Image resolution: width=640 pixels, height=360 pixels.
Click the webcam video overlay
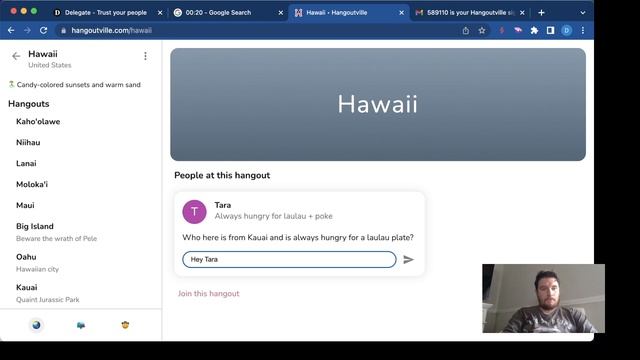[x=543, y=298]
